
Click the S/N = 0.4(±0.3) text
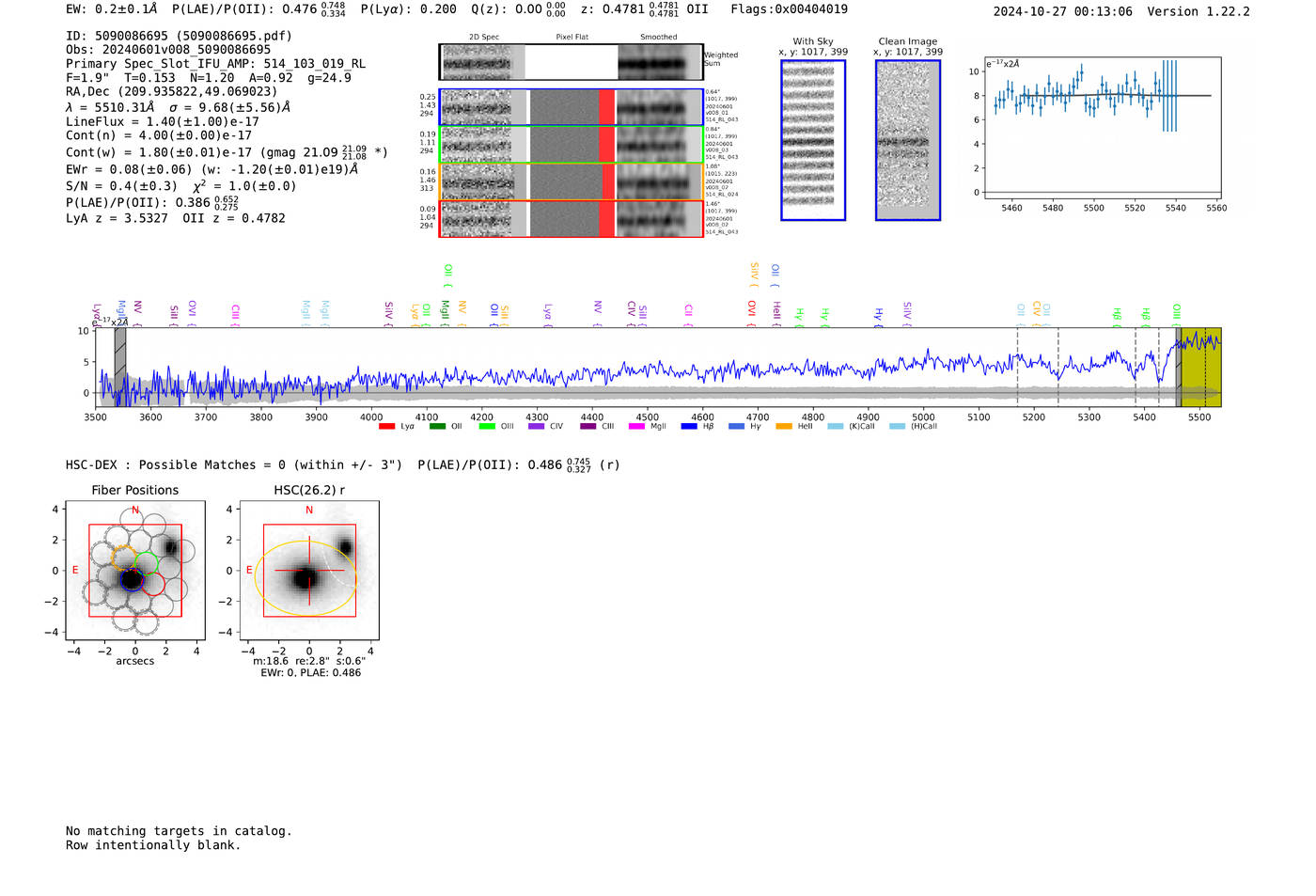point(122,186)
